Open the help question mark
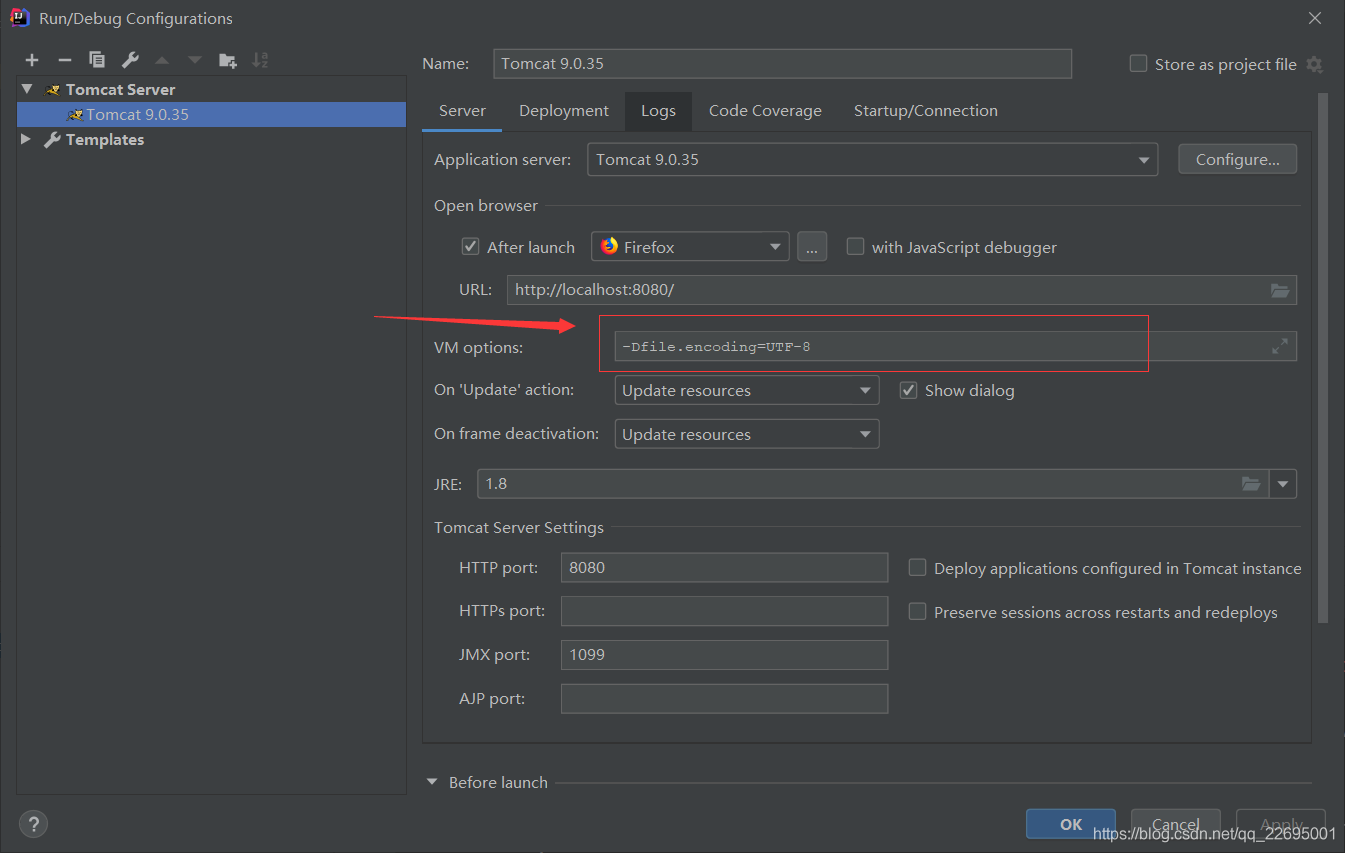1345x853 pixels. click(33, 824)
